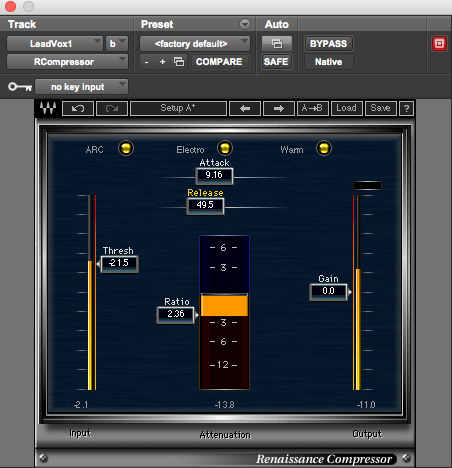Screen dimensions: 452x468
Task: Open the Save preset menu
Action: [x=381, y=108]
